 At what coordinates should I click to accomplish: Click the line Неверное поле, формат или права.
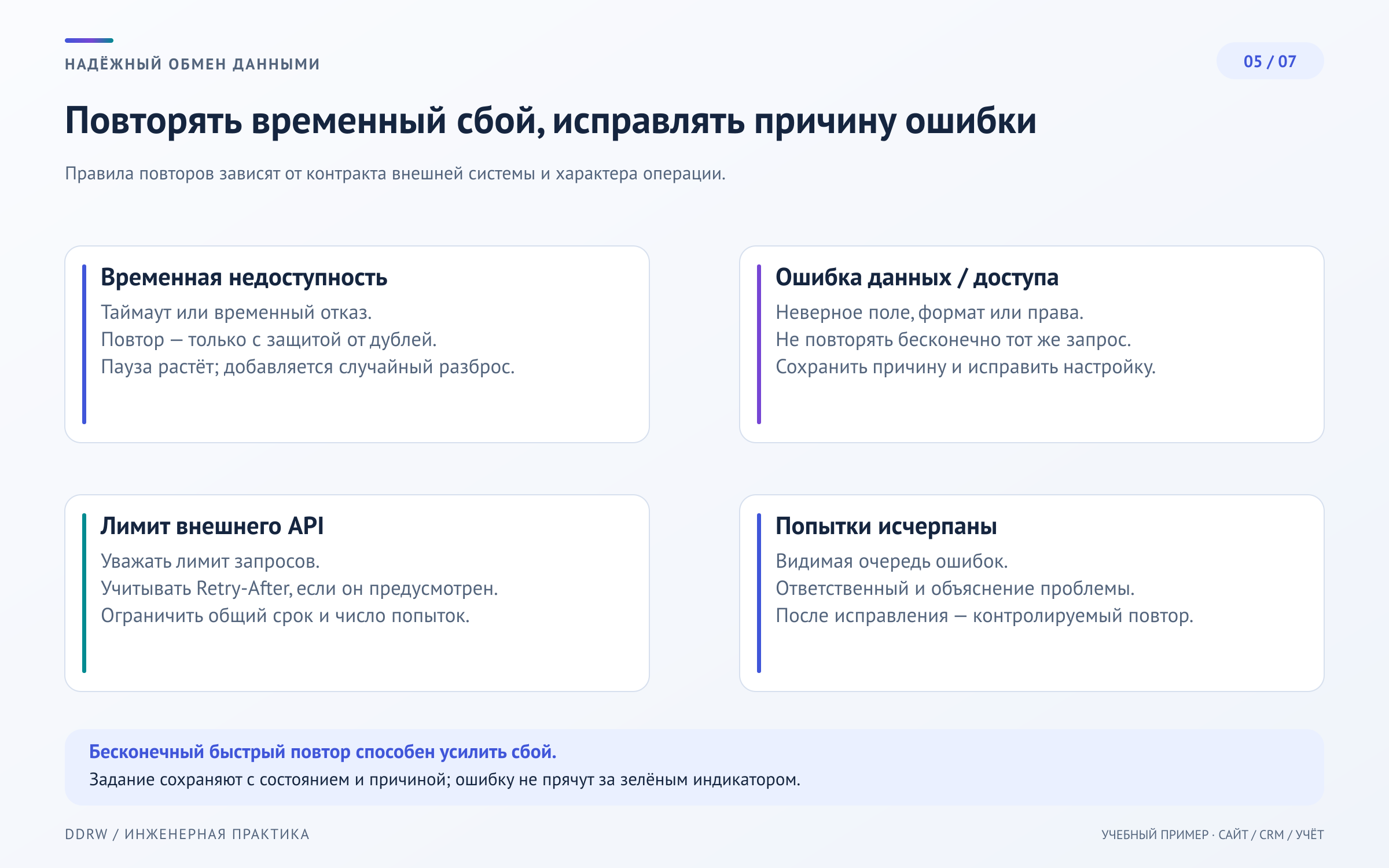(929, 312)
